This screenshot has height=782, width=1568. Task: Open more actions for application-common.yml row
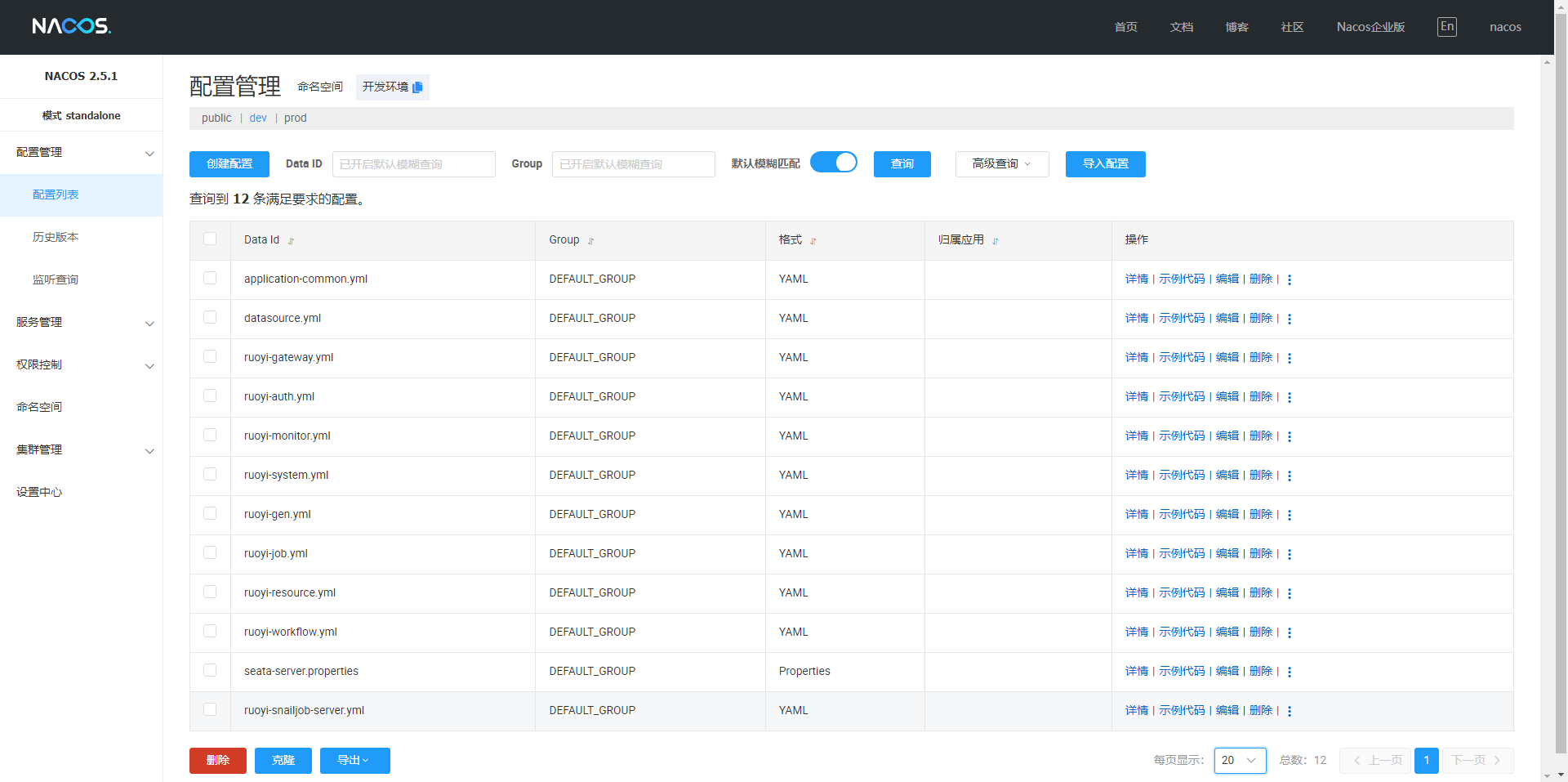(1290, 279)
